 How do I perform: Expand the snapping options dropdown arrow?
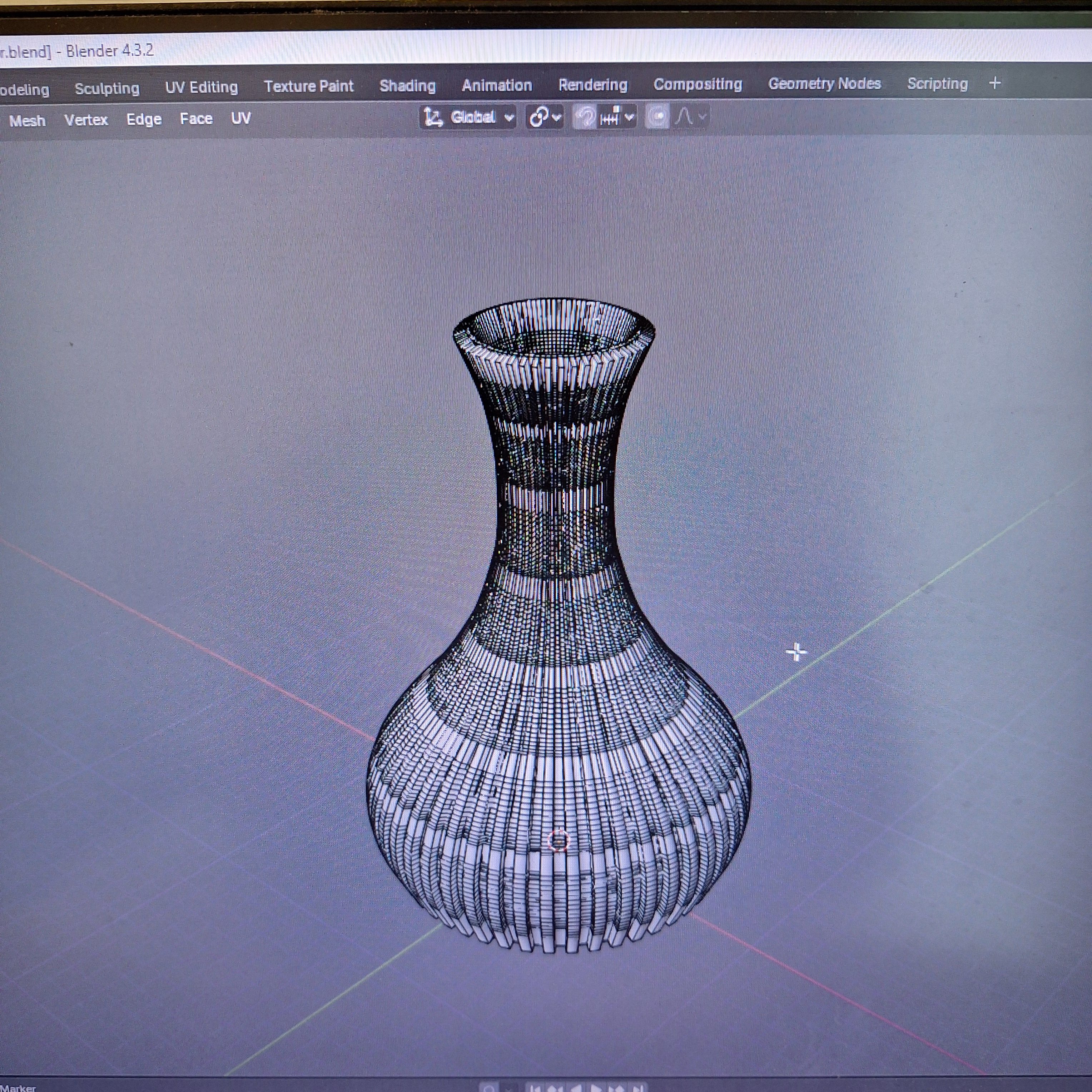tap(630, 118)
